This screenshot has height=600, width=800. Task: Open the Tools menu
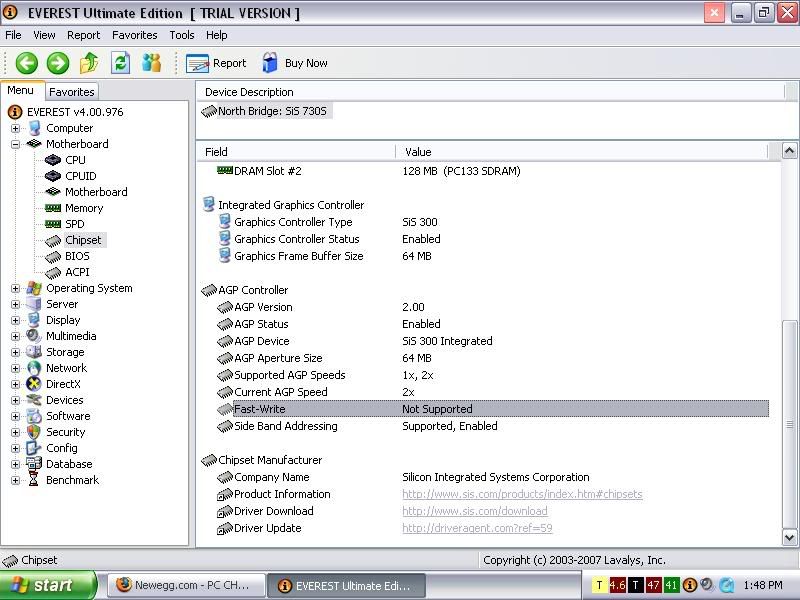click(182, 35)
